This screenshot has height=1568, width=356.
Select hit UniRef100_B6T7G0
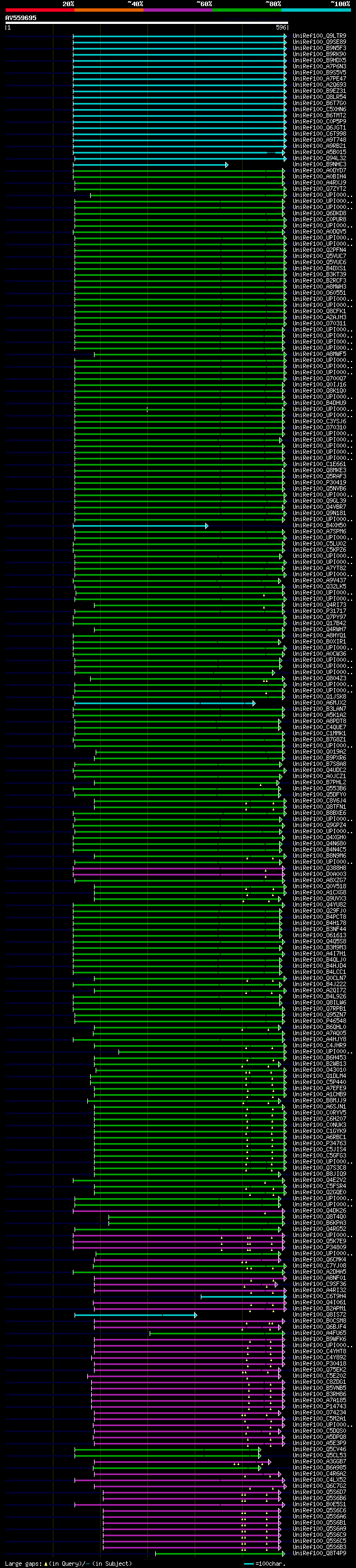[319, 103]
